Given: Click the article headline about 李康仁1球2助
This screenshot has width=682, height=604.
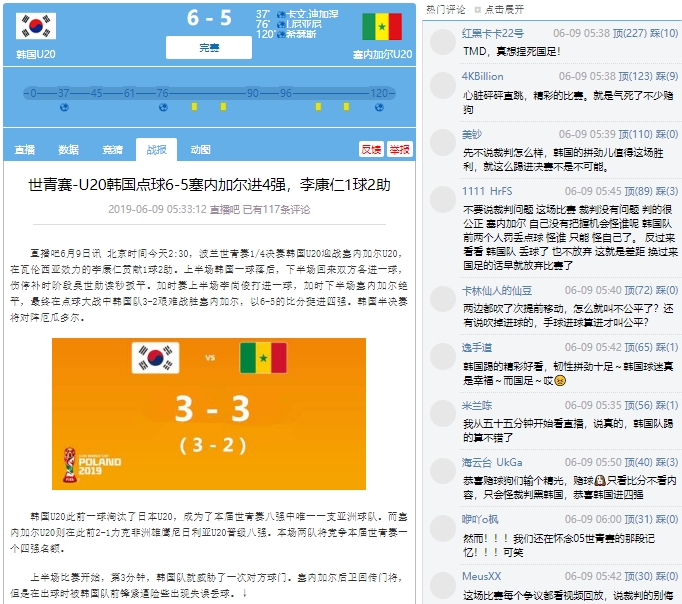Looking at the screenshot, I should 209,185.
